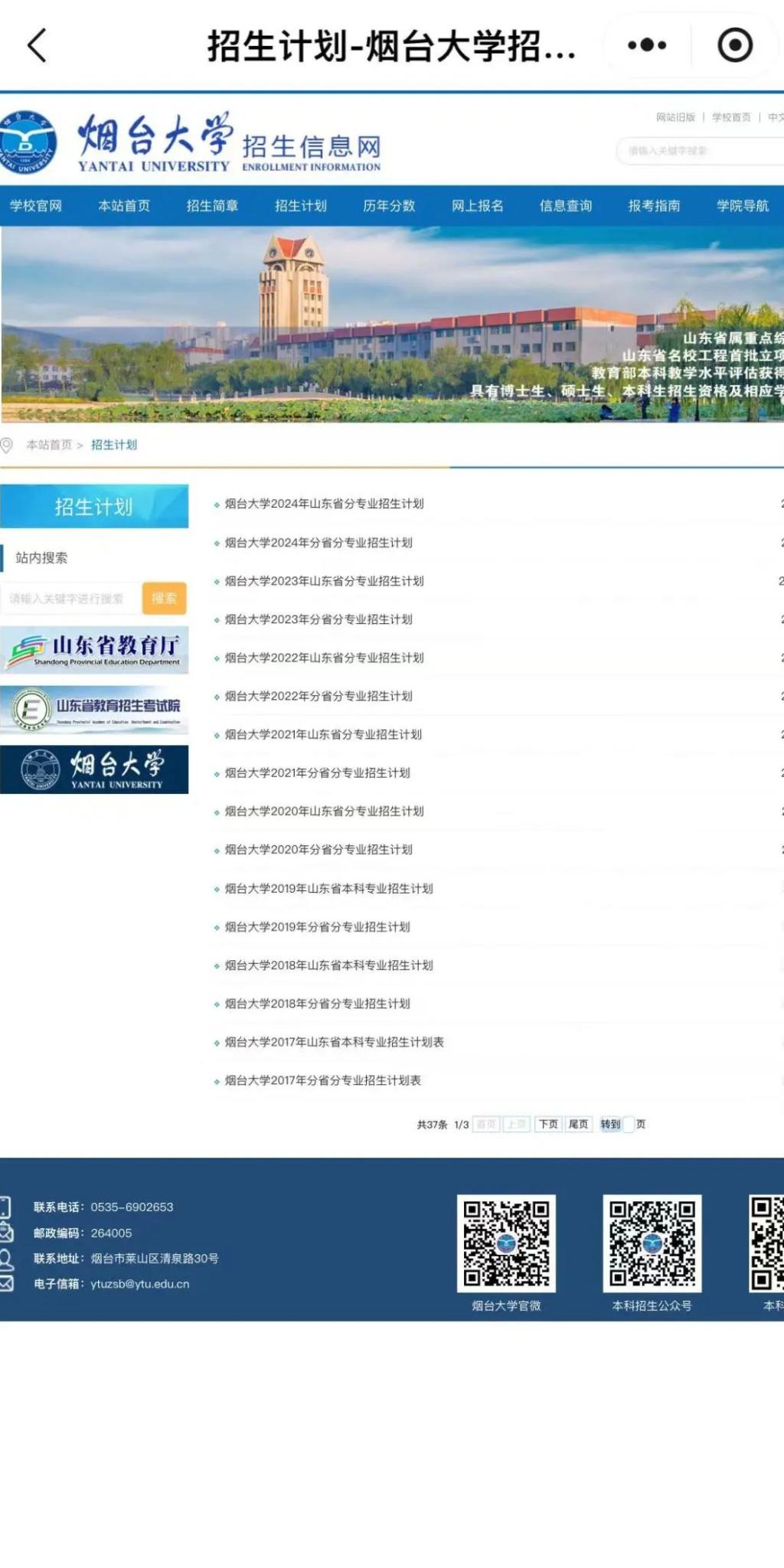Image resolution: width=784 pixels, height=1568 pixels.
Task: Switch to the 网上报名 navigation tab
Action: 477,206
